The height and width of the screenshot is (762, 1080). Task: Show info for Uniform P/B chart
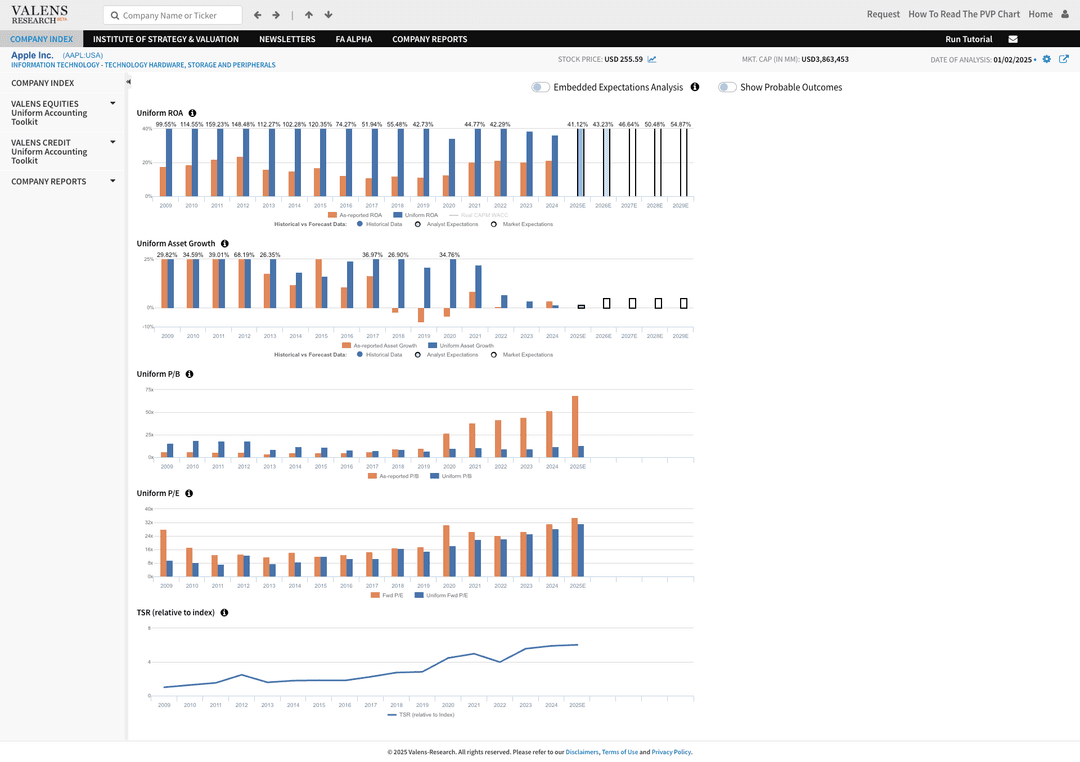coord(189,374)
